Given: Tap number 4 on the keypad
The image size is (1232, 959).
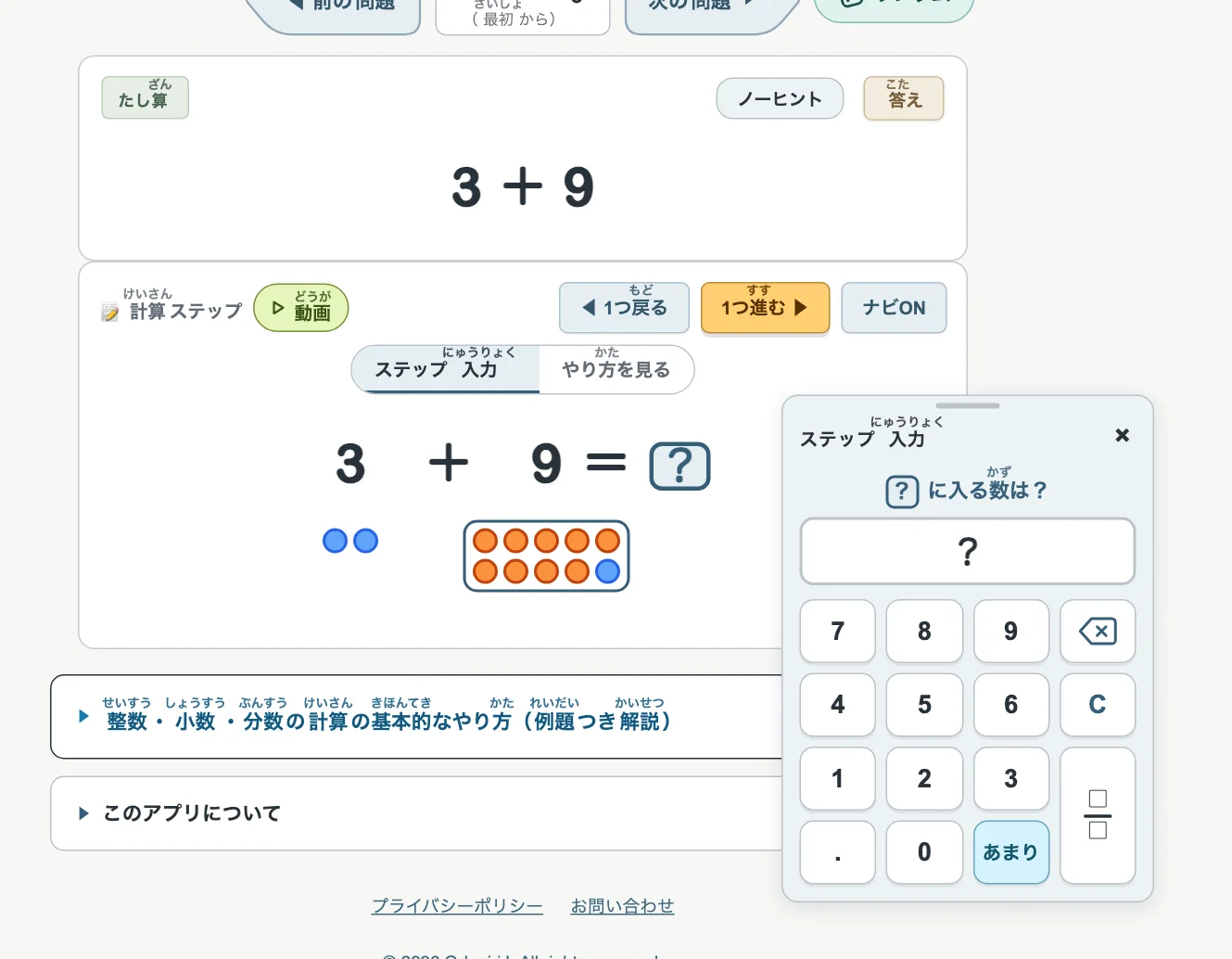Looking at the screenshot, I should [838, 705].
